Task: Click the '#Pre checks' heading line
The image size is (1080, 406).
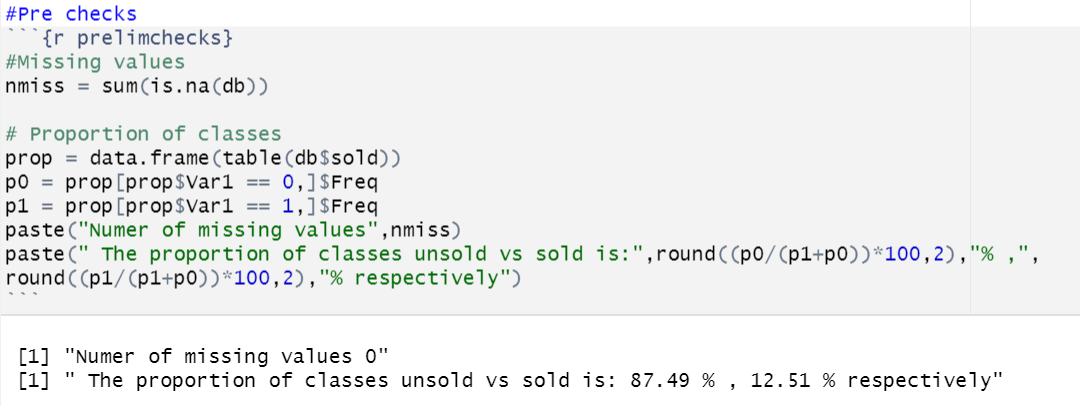Action: (x=71, y=13)
